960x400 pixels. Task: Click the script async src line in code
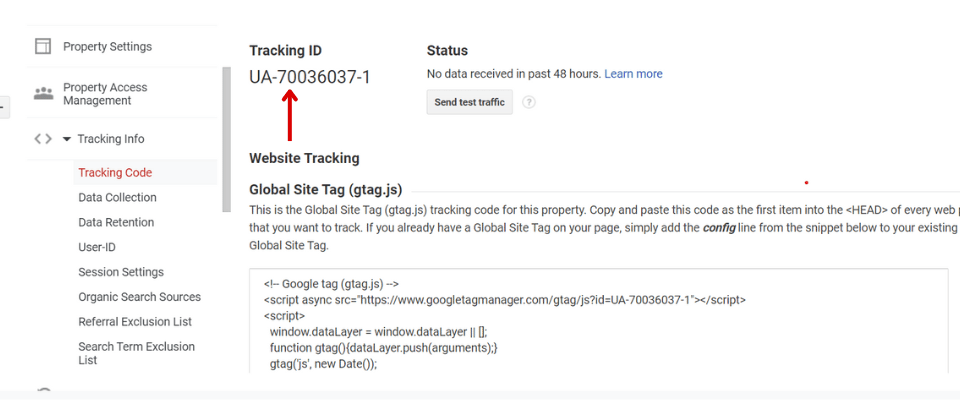[x=504, y=300]
